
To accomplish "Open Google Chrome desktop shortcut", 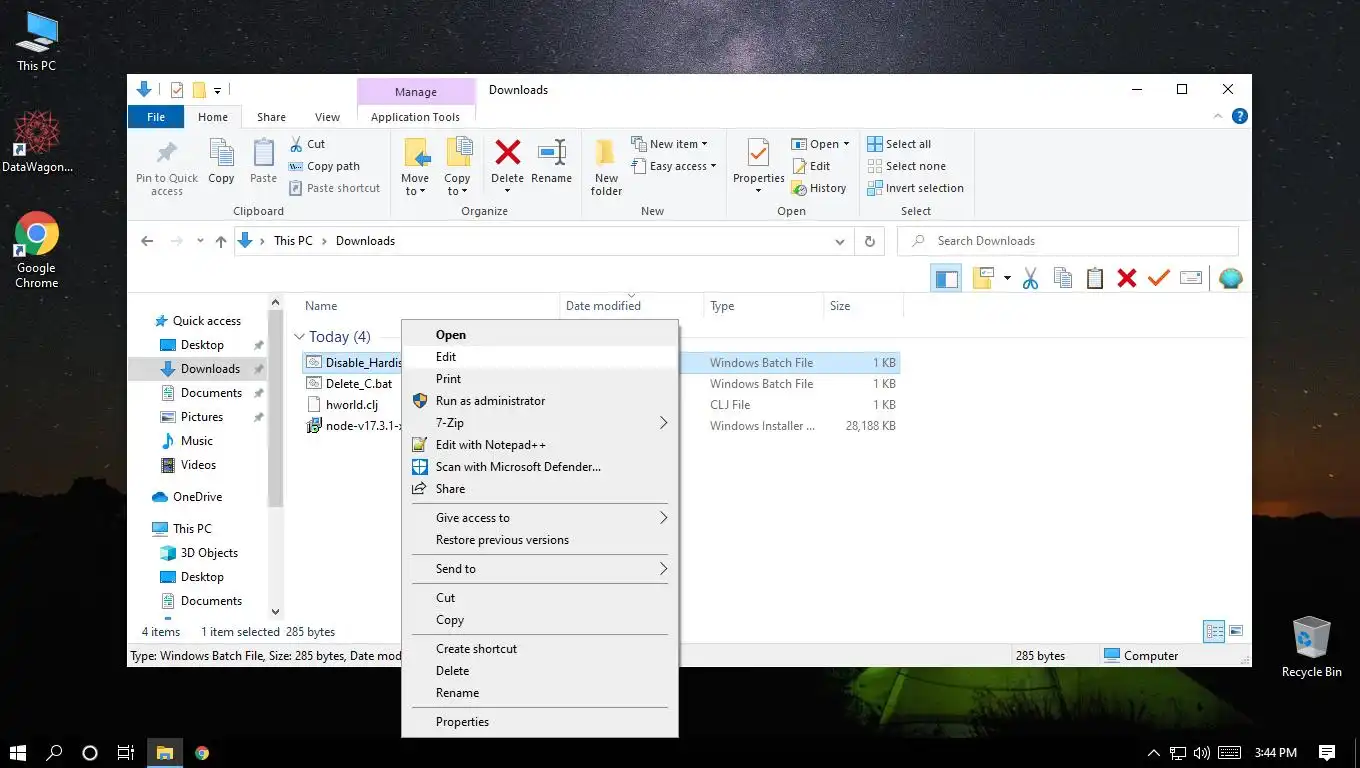I will [x=37, y=250].
